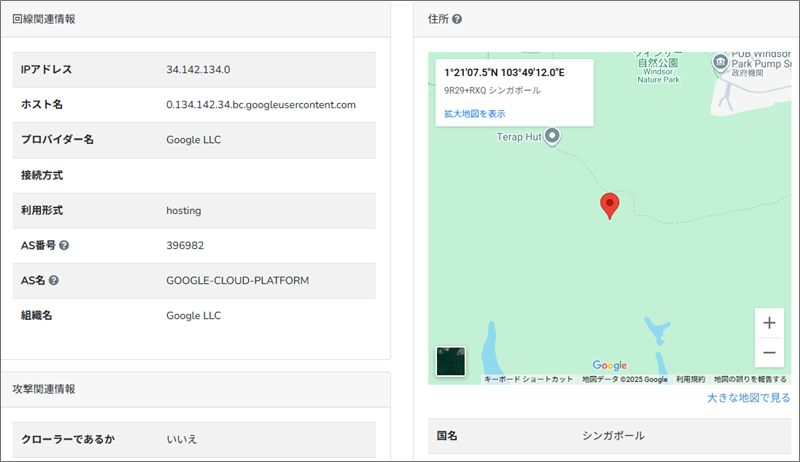Click the IP address value 34.142.134.0
This screenshot has width=800, height=462.
198,70
